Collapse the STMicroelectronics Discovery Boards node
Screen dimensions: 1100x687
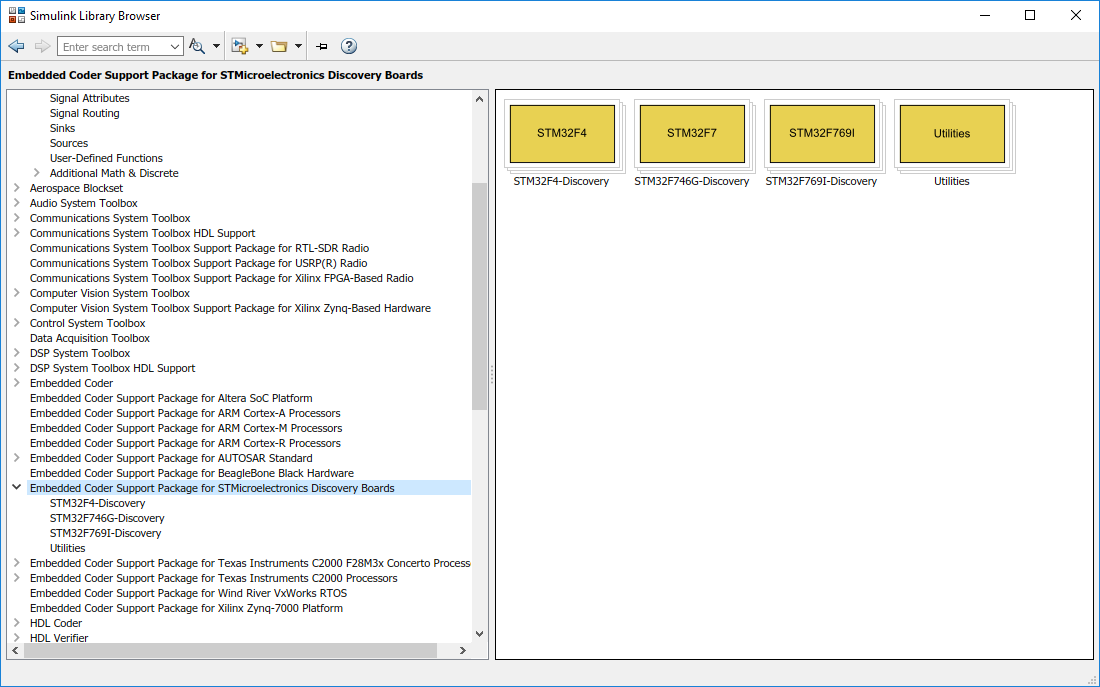pos(17,488)
